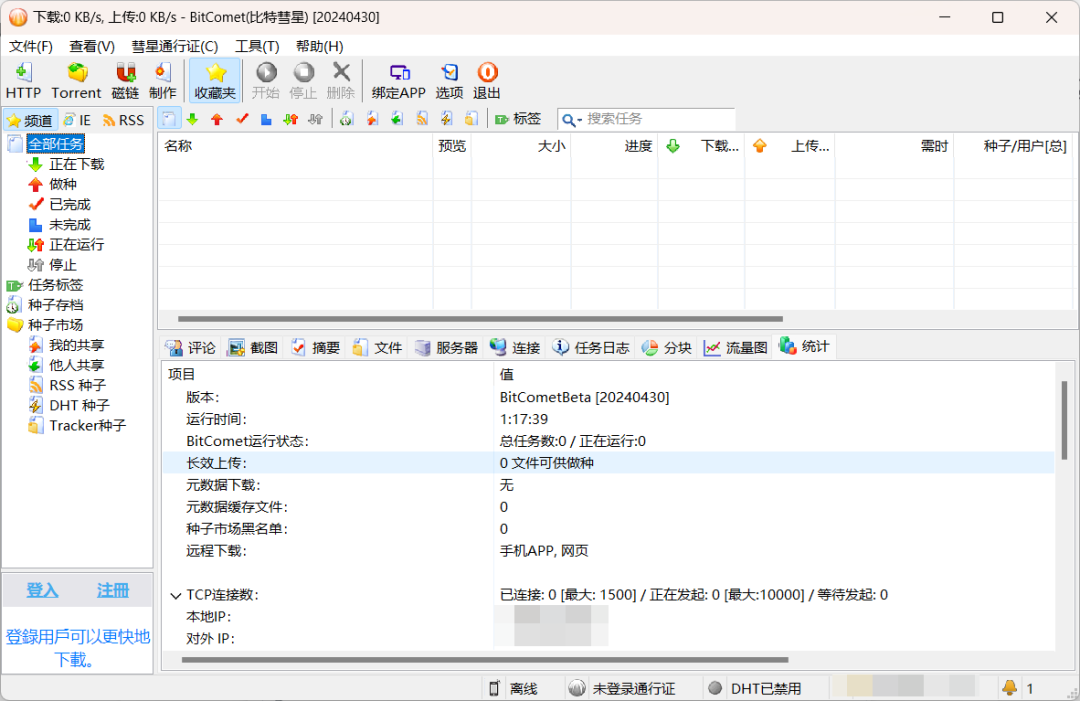1080x701 pixels.
Task: Click the 开始 start toolbar button
Action: (x=266, y=81)
